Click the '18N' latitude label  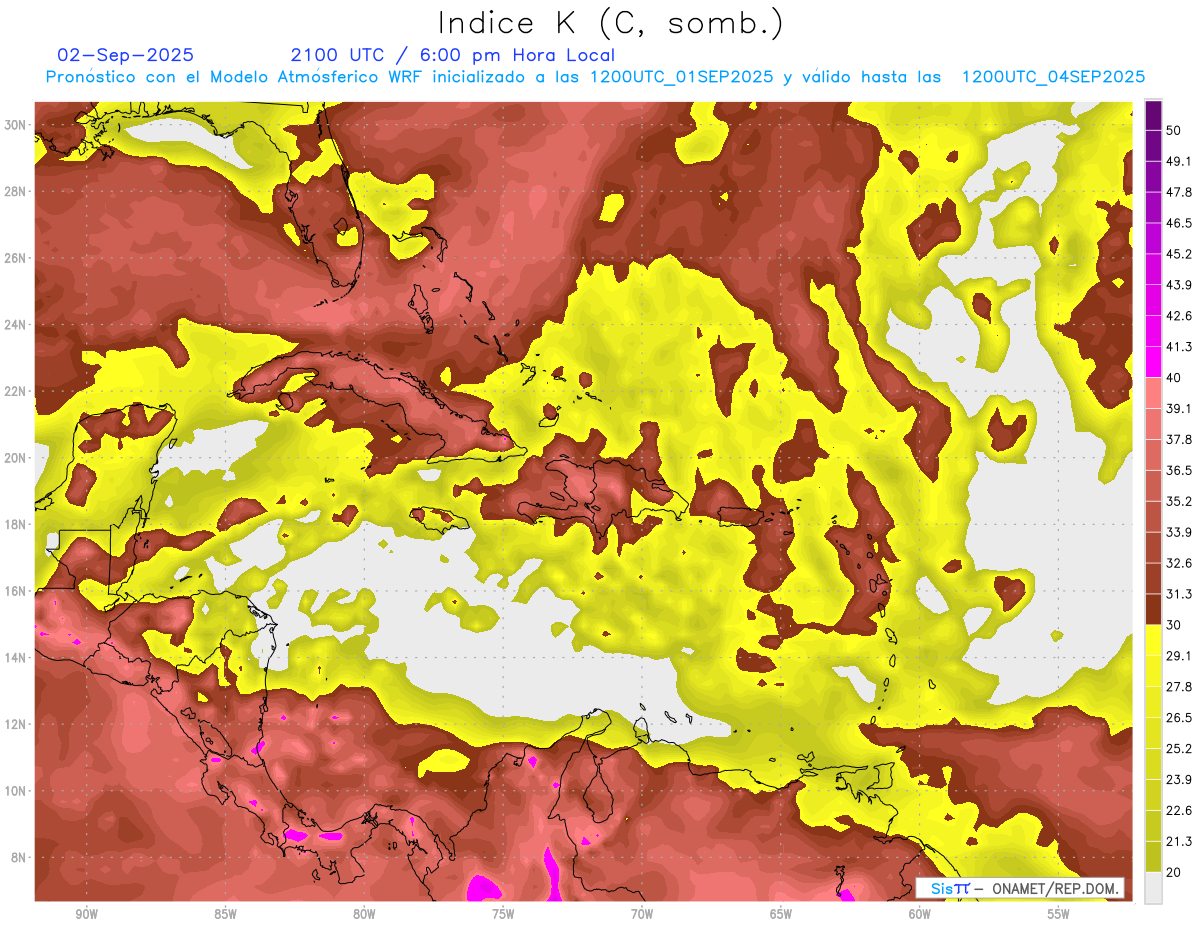(15, 525)
